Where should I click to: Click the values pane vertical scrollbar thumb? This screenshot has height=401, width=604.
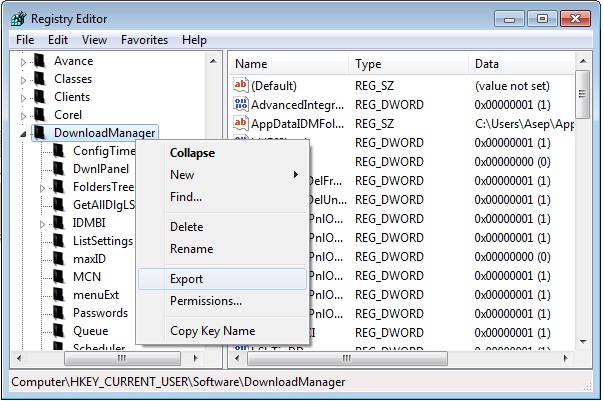pos(583,94)
